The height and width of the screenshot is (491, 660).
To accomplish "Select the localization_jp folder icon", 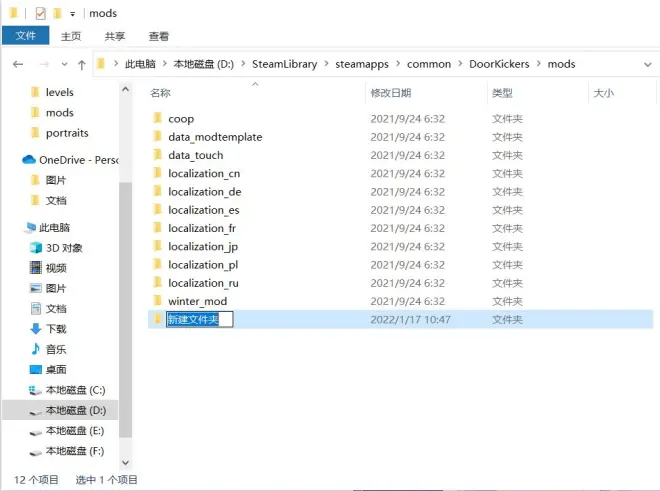I will point(158,246).
